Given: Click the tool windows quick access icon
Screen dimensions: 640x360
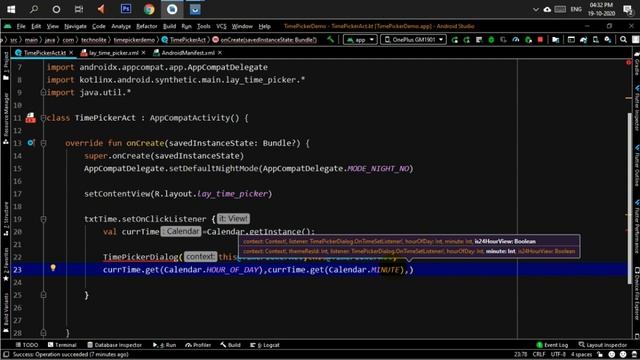Looking at the screenshot, I should [6, 354].
